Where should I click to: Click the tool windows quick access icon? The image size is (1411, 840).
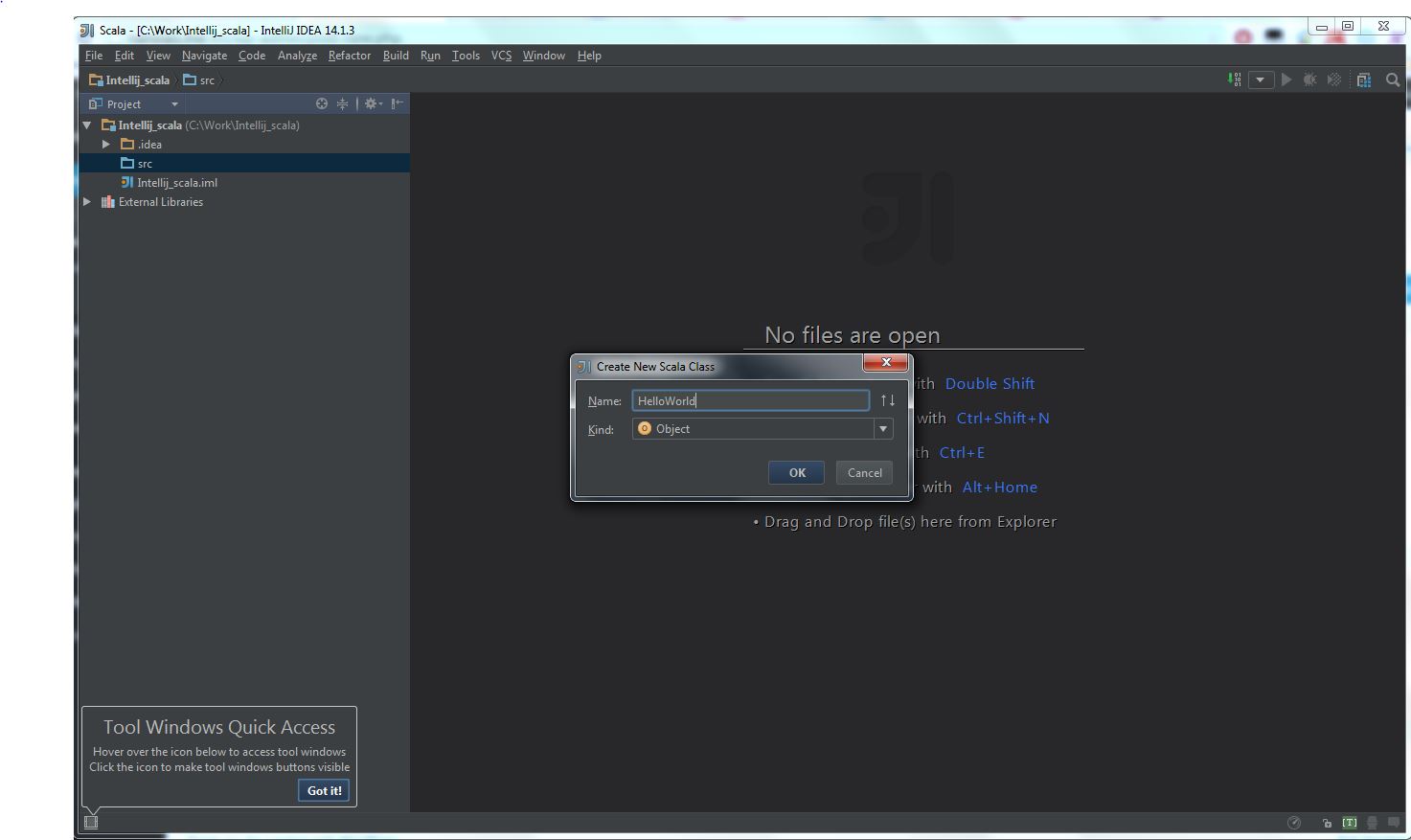coord(91,822)
